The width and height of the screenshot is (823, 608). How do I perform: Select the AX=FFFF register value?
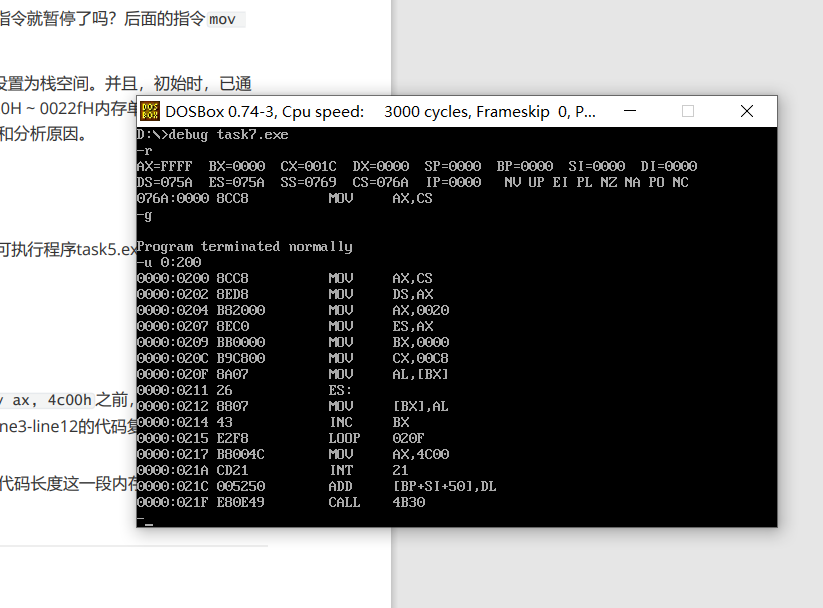point(164,166)
